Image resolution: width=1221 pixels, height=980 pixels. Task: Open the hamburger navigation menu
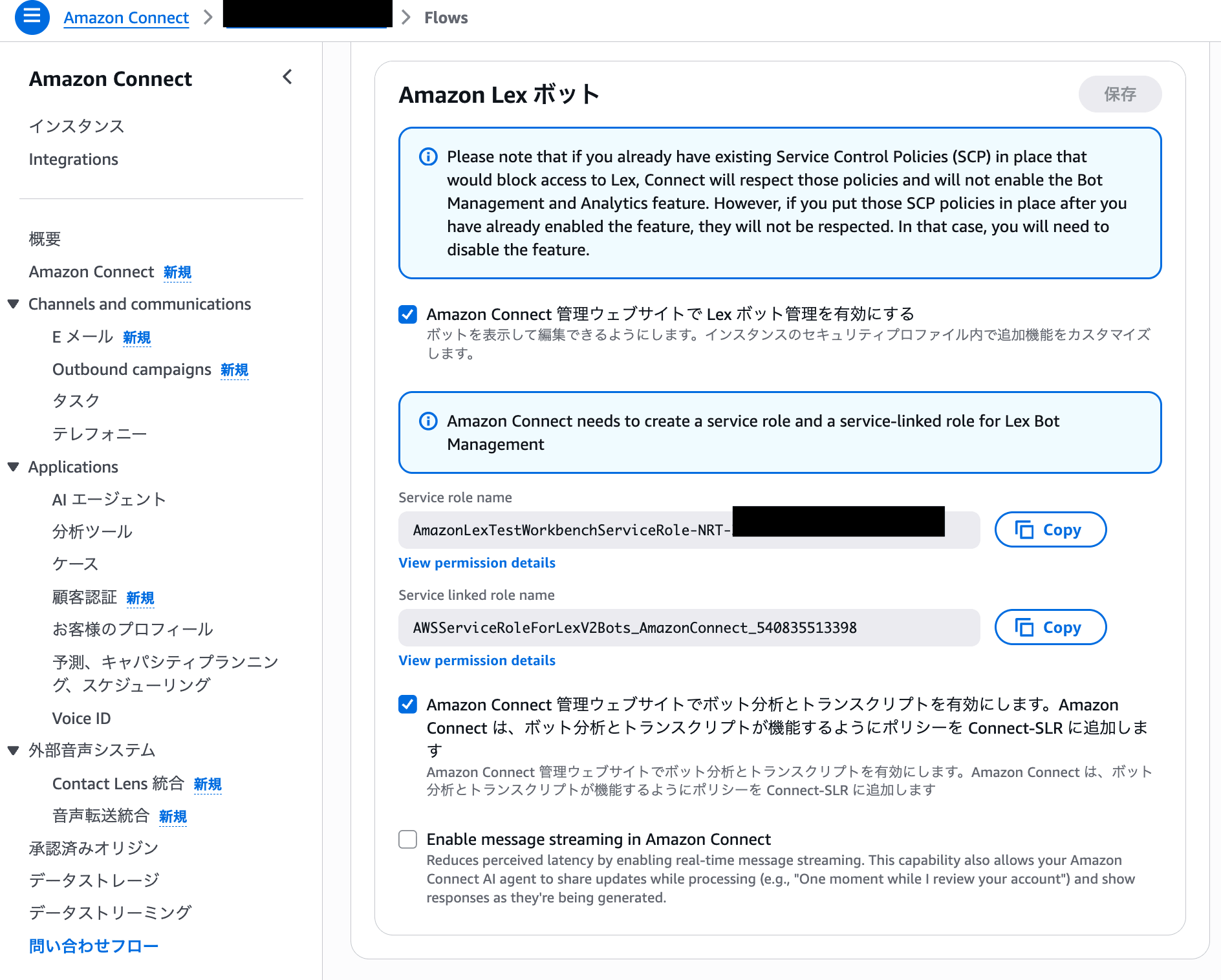[x=32, y=18]
